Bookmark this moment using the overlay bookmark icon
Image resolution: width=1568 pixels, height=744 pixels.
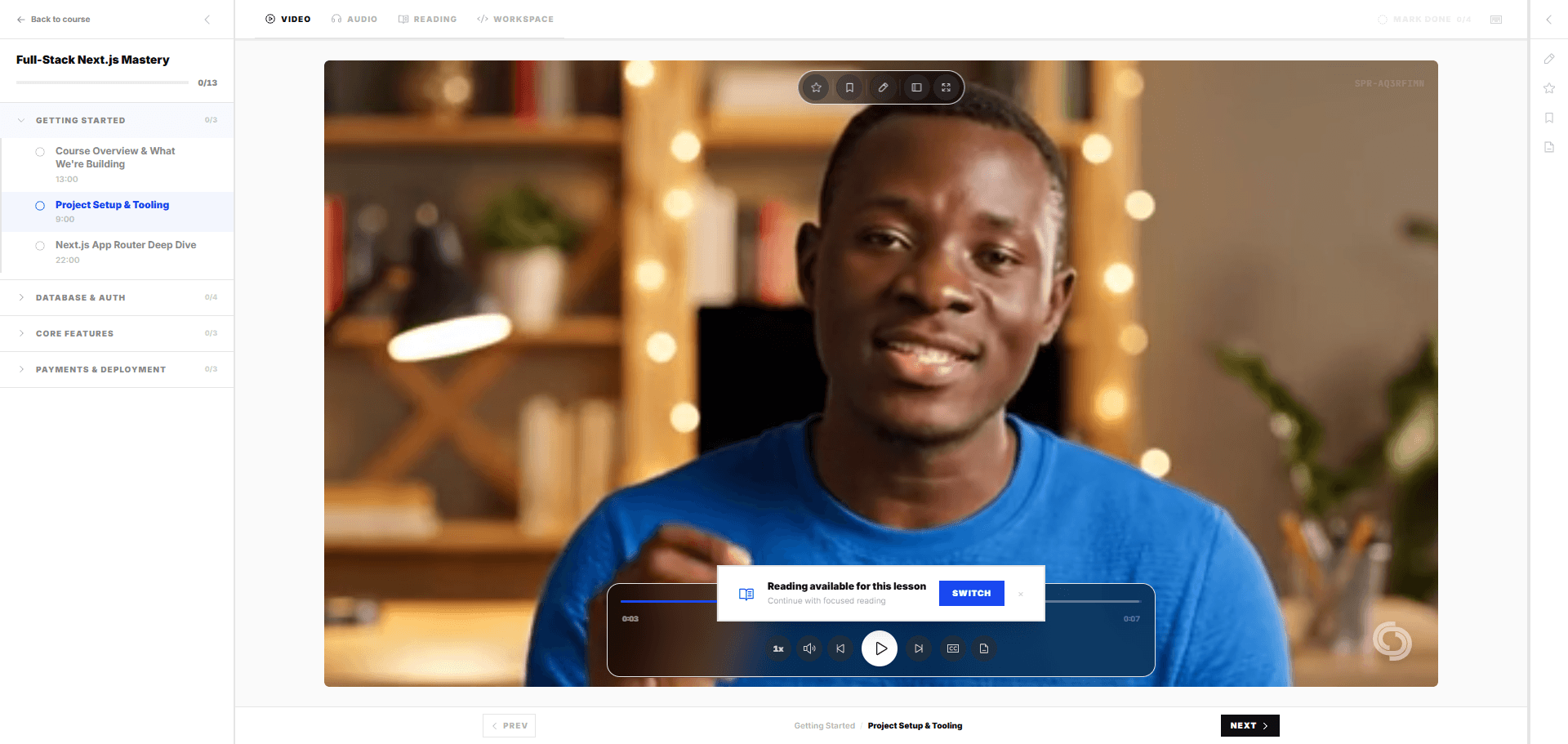[x=849, y=87]
